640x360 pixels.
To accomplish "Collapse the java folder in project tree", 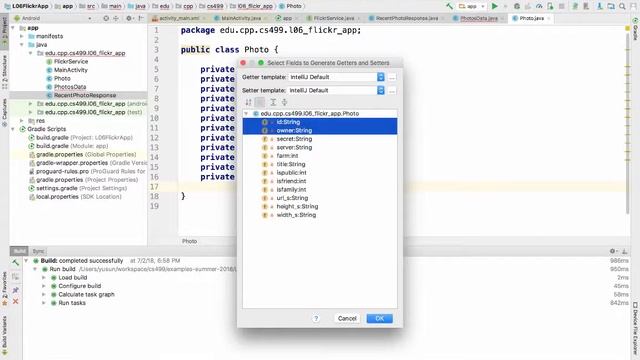I will tap(22, 45).
